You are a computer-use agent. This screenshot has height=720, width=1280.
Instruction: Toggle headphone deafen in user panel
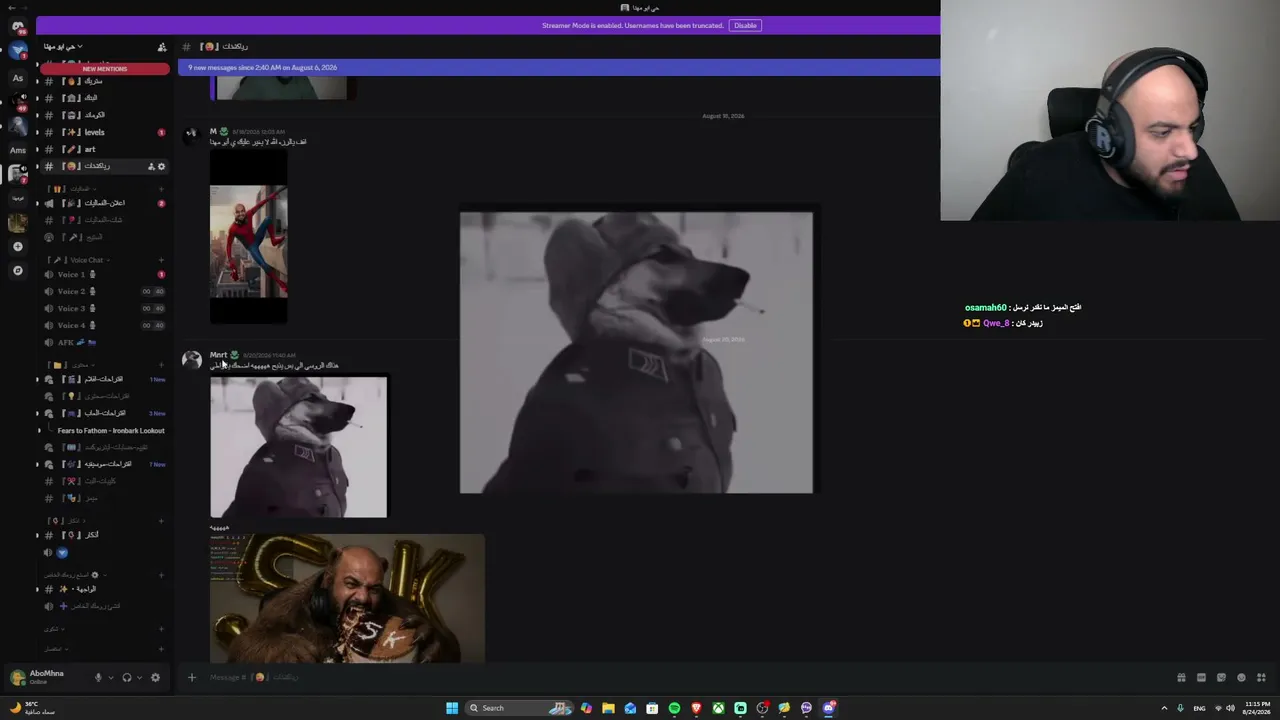point(127,678)
